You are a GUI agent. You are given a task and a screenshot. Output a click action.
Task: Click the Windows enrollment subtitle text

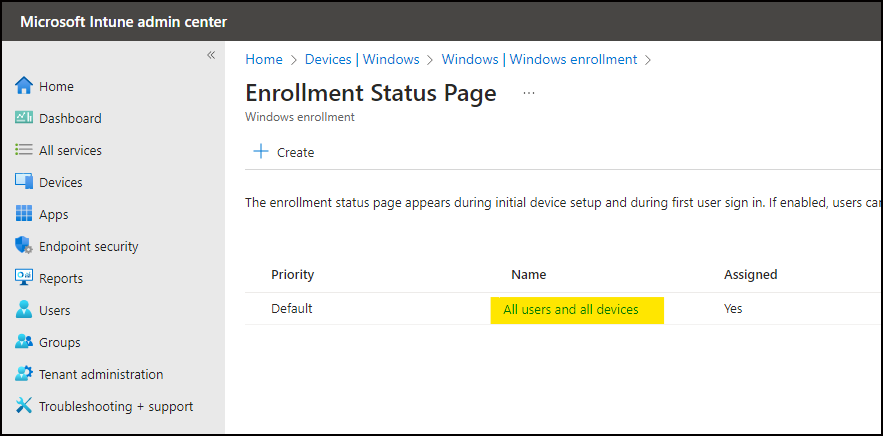point(300,117)
